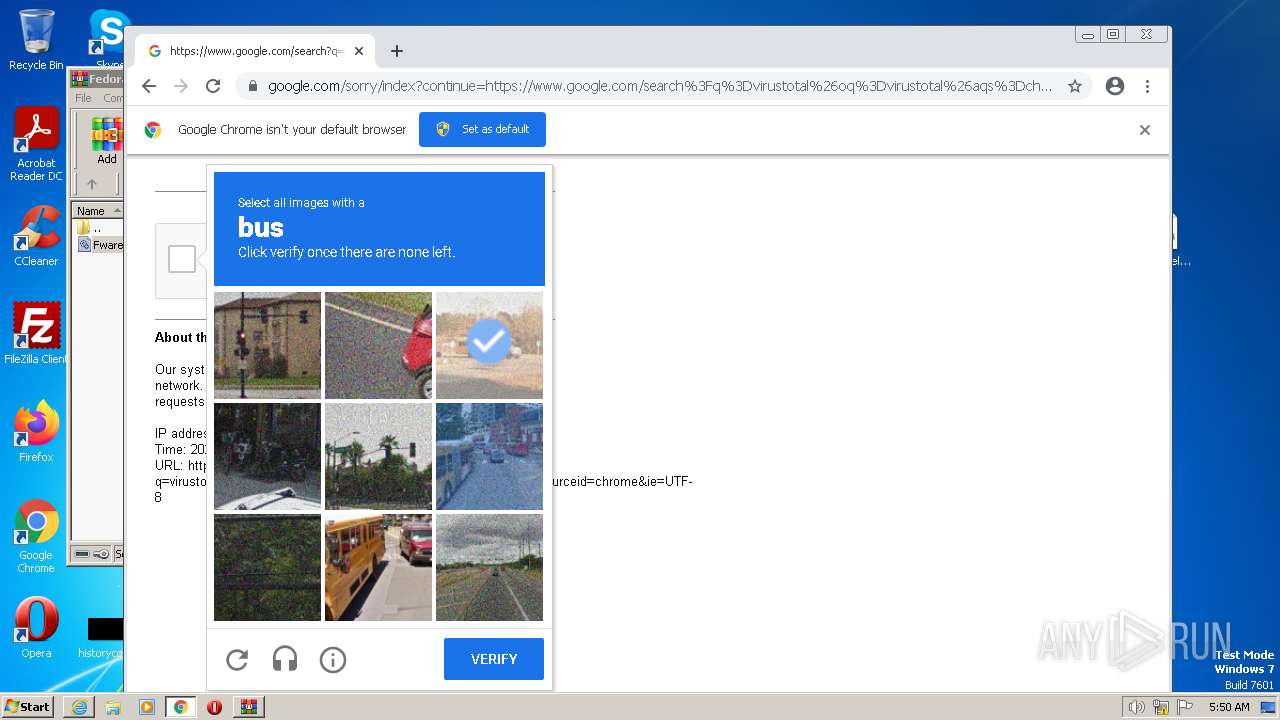Open a new Chrome tab

click(397, 51)
